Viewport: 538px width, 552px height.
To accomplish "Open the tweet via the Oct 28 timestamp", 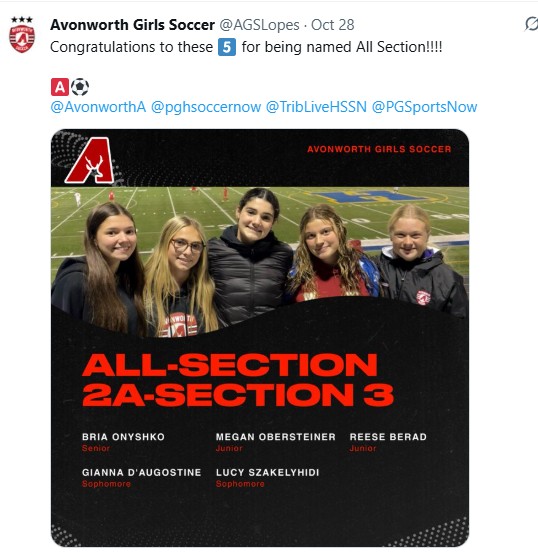I will [x=332, y=25].
